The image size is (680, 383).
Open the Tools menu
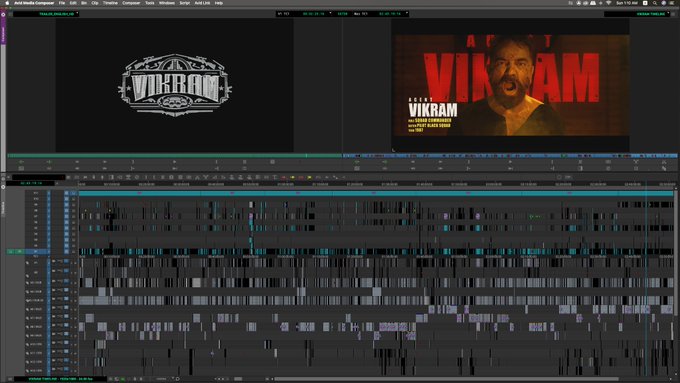(x=150, y=3)
